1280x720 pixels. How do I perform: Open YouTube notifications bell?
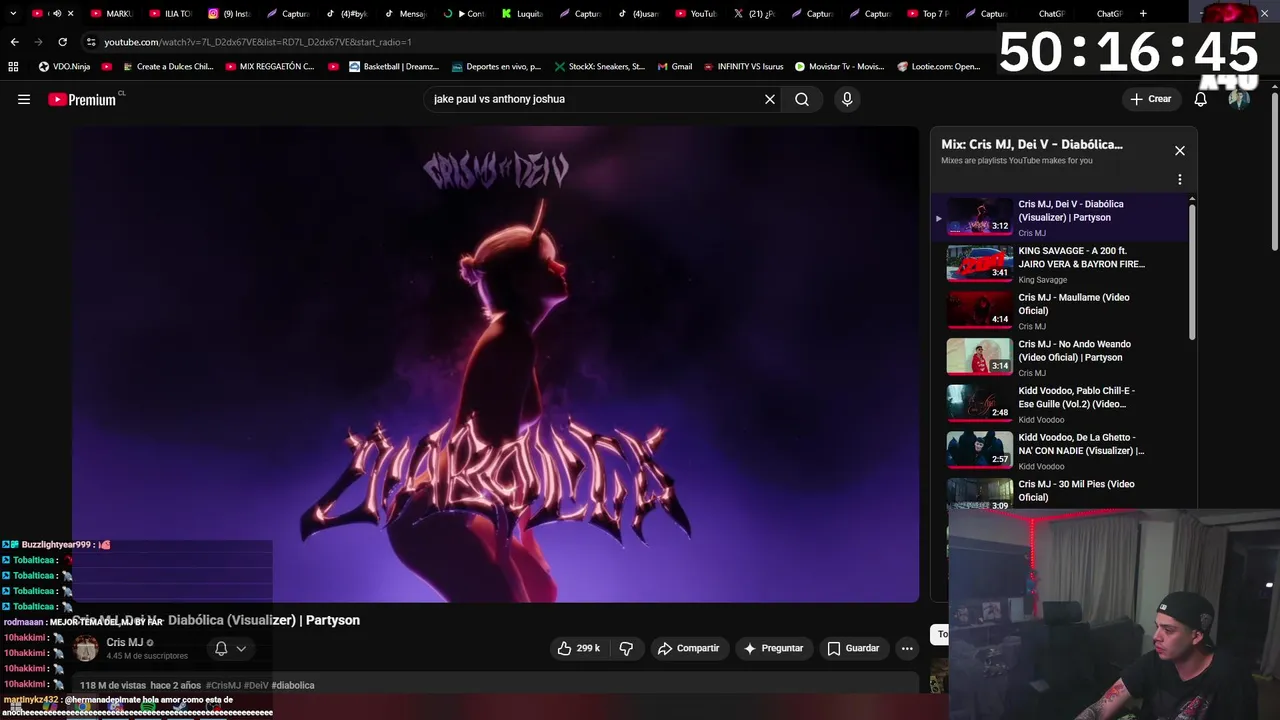[1201, 99]
